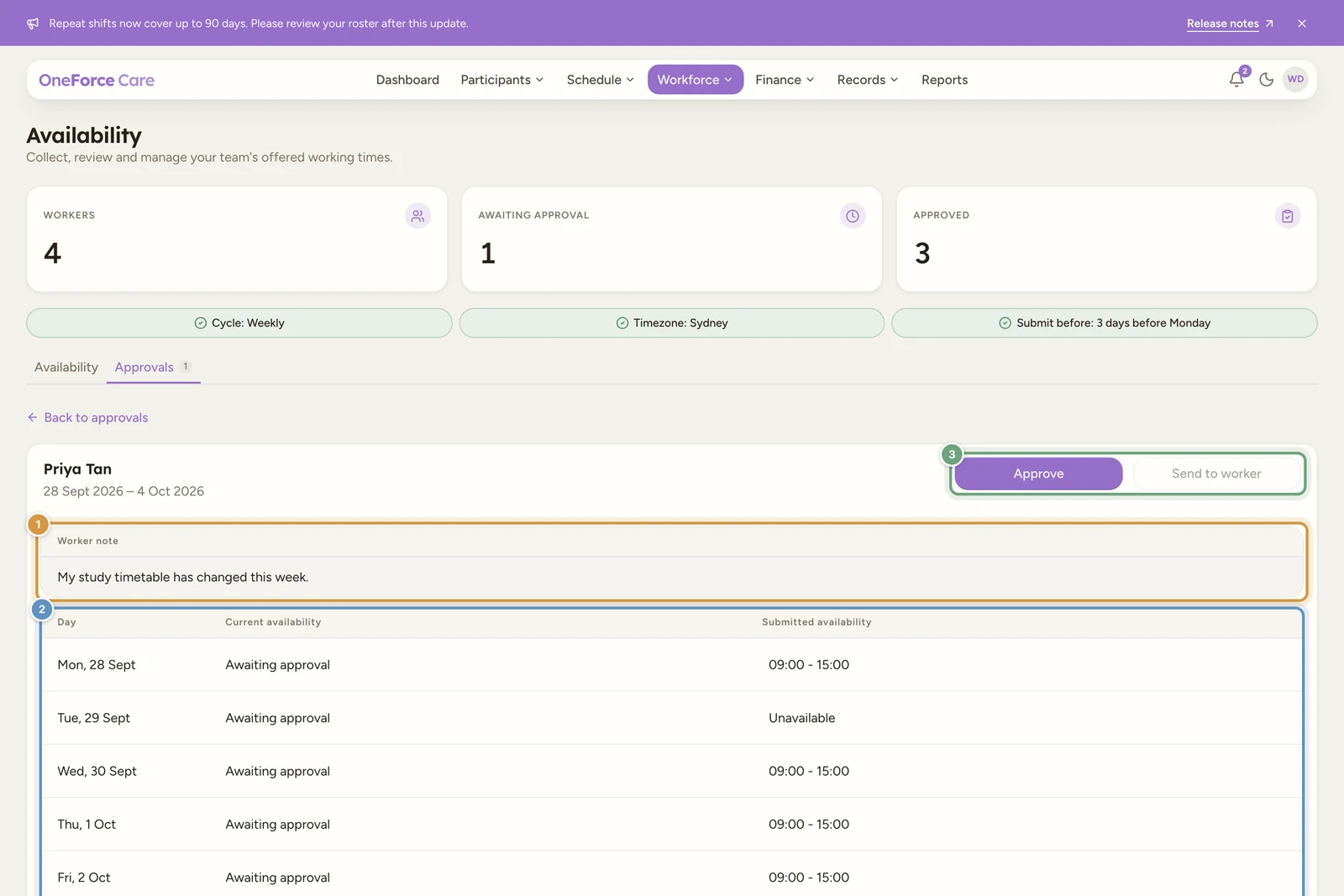Click Unavailable in the Tue, 29 Sept row
Screen dimensions: 1344x896
pyautogui.click(x=801, y=718)
